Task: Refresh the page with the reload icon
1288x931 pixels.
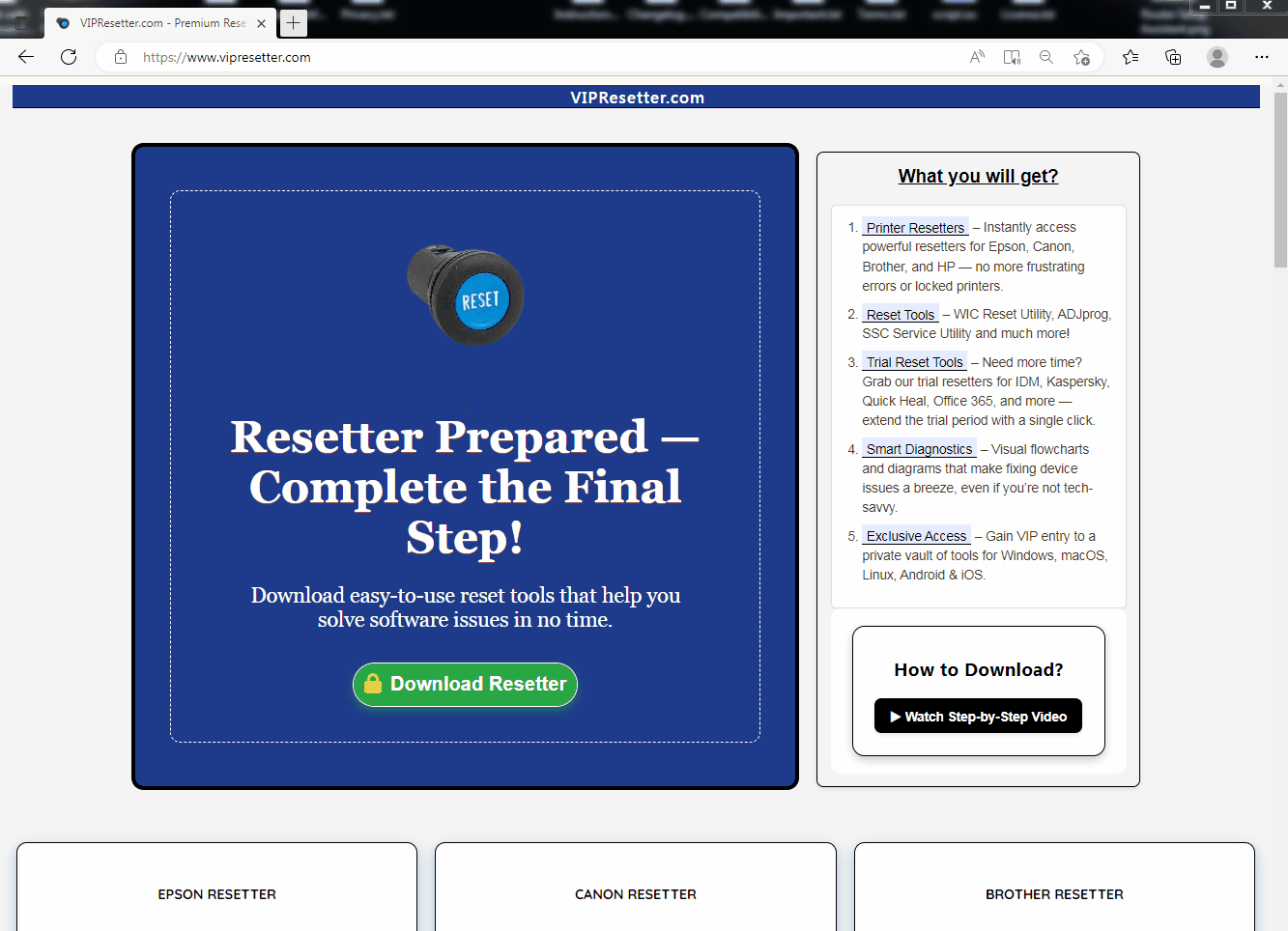Action: (69, 57)
